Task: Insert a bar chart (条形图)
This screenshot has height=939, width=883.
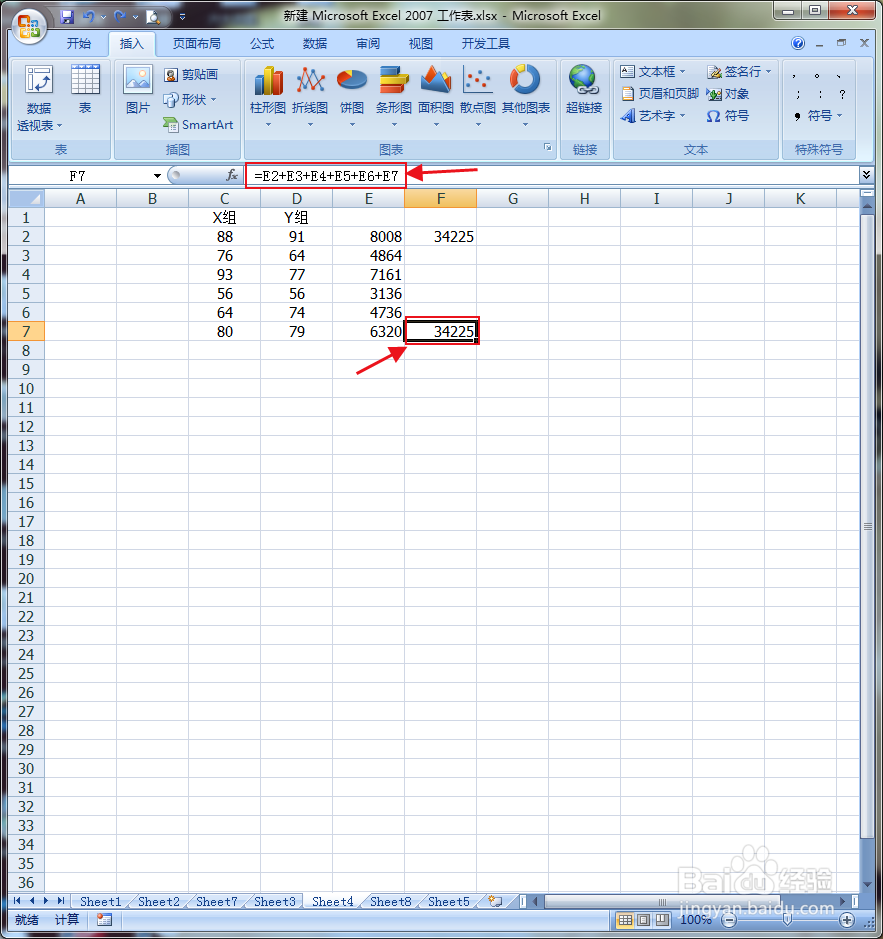Action: point(394,97)
